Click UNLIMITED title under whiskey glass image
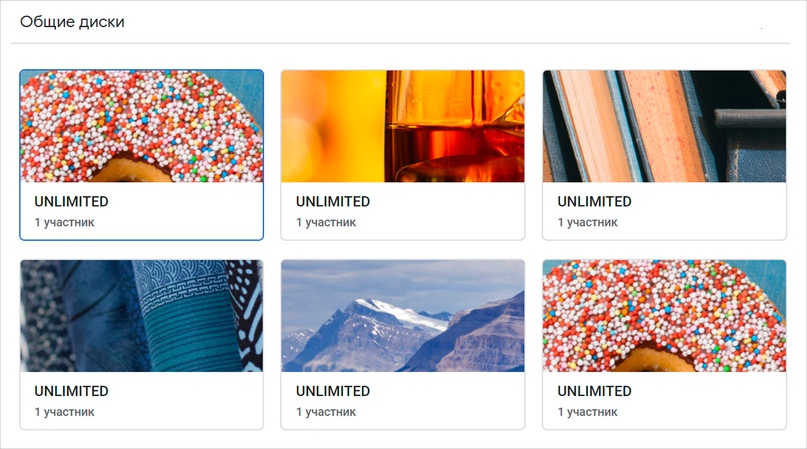Viewport: 807px width, 449px height. (333, 201)
